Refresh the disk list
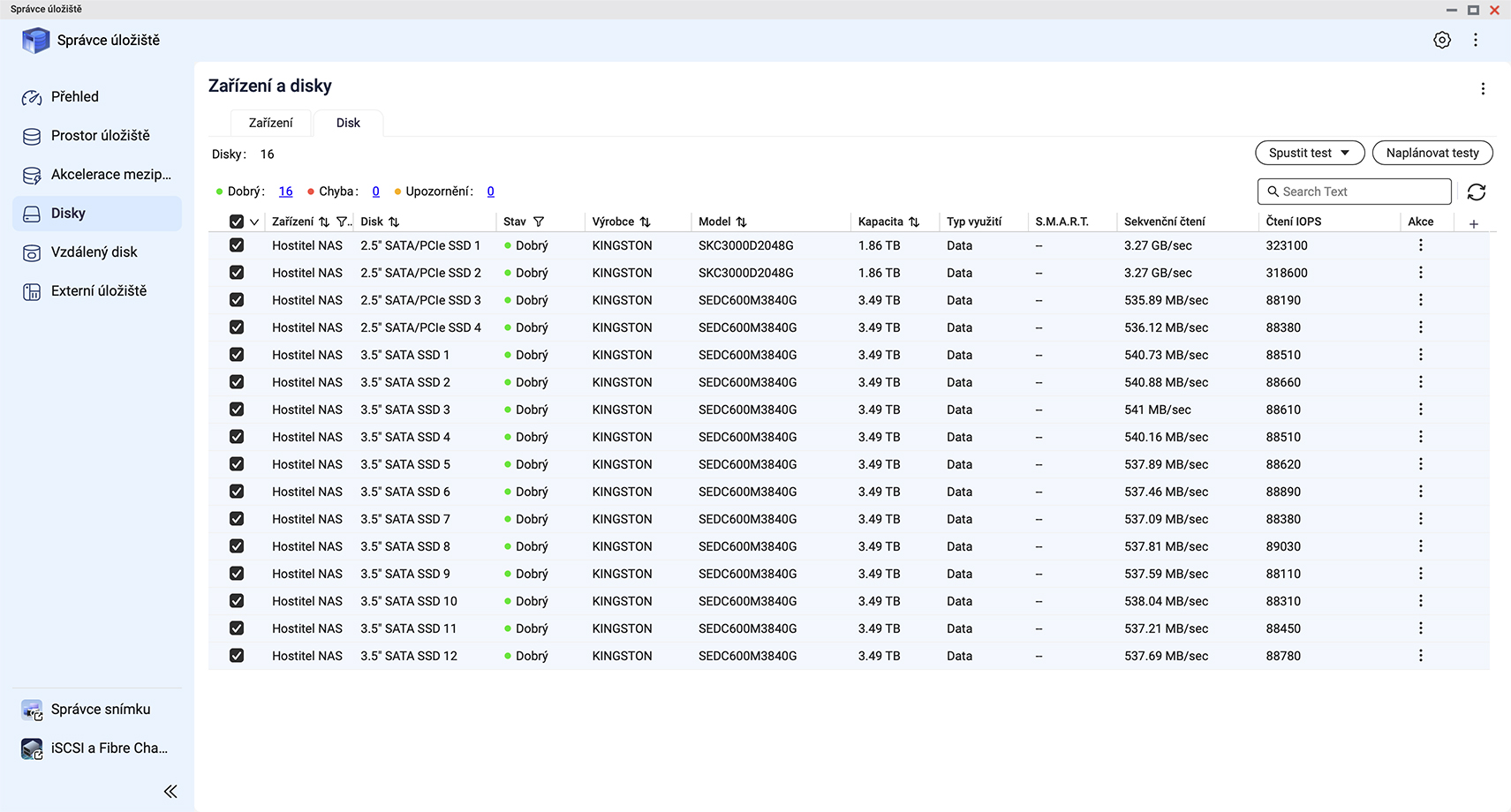1511x812 pixels. [1476, 192]
